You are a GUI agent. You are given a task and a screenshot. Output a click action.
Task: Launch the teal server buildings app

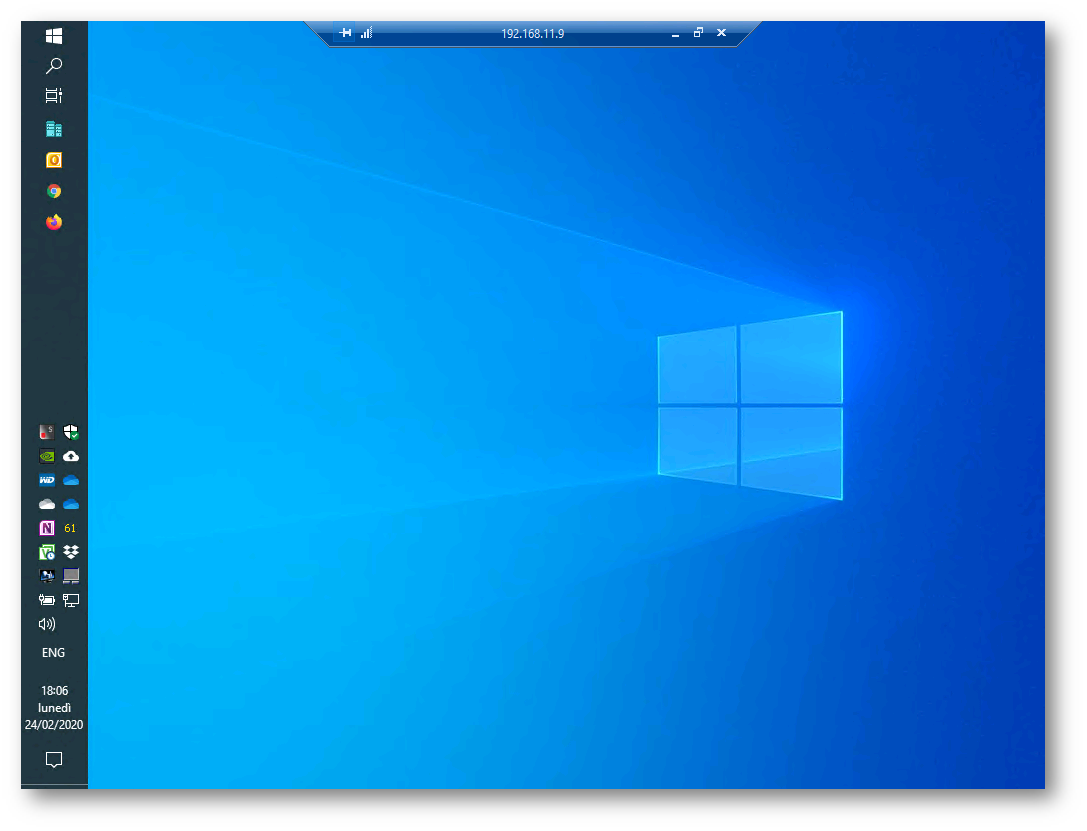[53, 130]
